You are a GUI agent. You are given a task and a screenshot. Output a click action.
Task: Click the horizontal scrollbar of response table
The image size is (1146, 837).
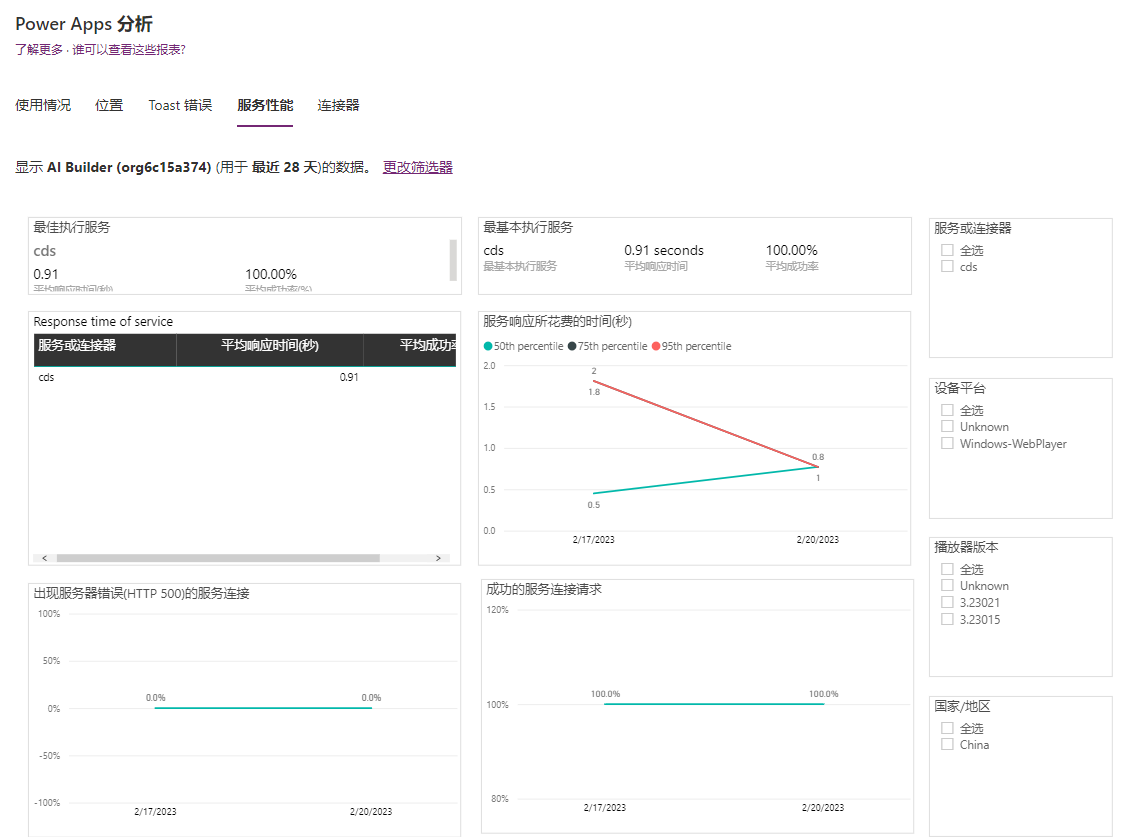click(x=218, y=558)
